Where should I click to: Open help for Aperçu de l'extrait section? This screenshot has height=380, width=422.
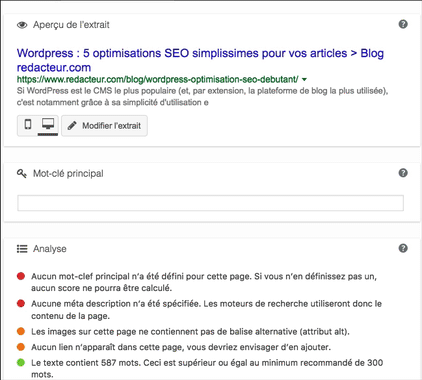(x=403, y=24)
